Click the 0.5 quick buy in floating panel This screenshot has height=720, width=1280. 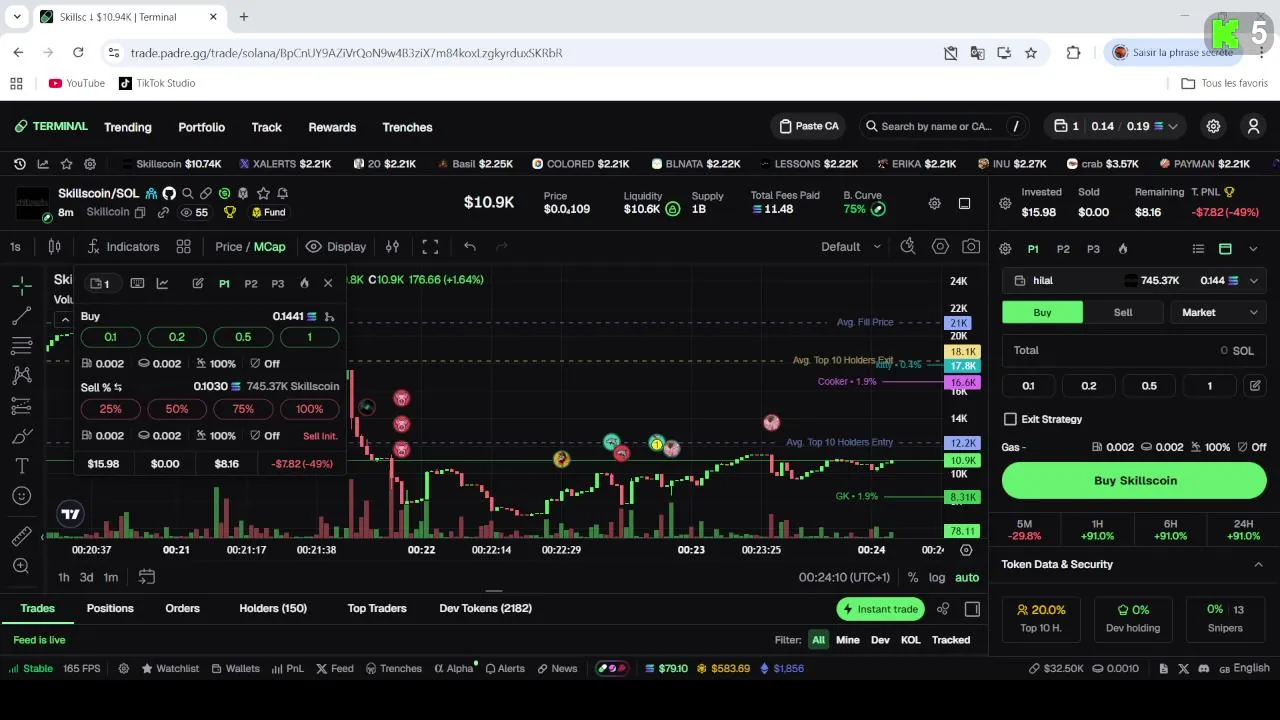click(243, 337)
